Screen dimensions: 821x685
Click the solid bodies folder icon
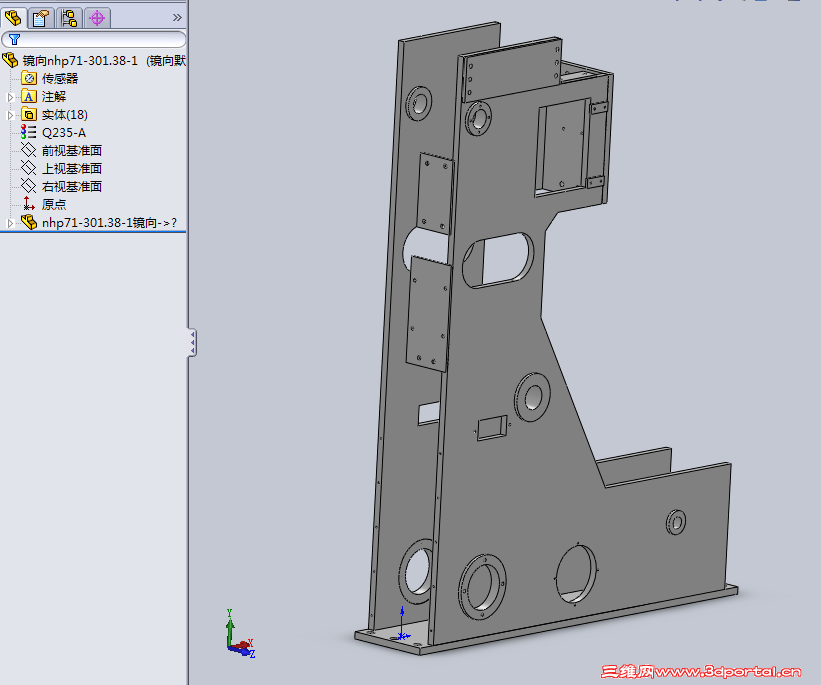[29, 114]
